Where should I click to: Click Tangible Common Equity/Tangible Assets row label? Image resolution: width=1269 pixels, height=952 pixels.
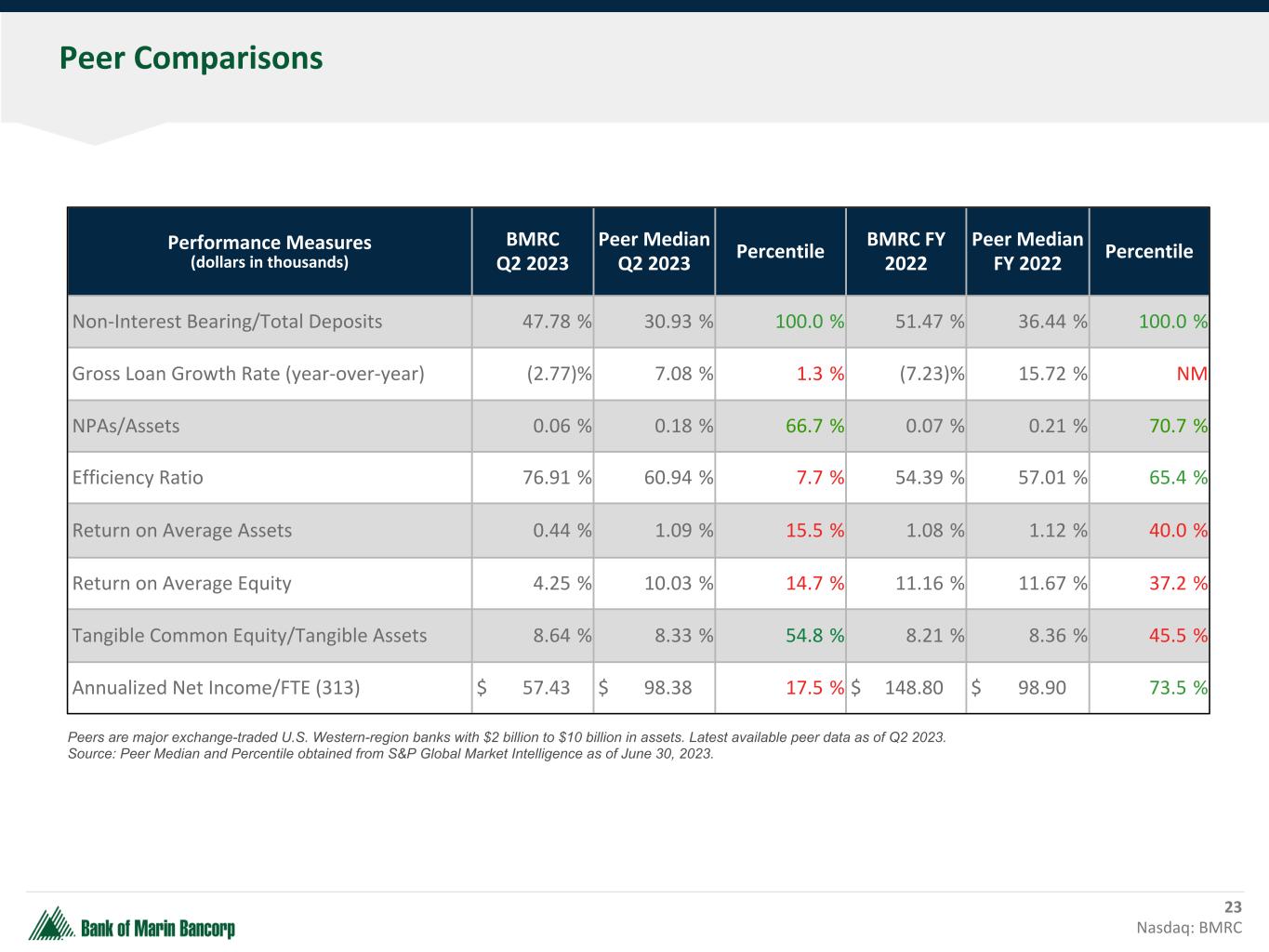click(x=249, y=635)
